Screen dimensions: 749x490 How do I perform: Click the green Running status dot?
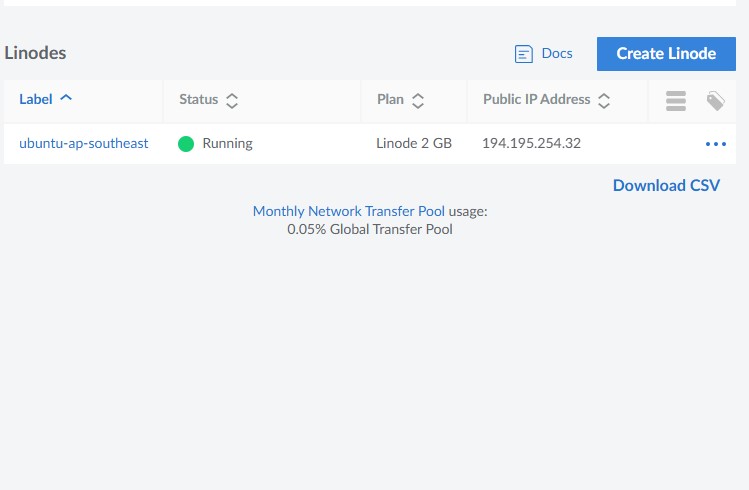coord(186,144)
